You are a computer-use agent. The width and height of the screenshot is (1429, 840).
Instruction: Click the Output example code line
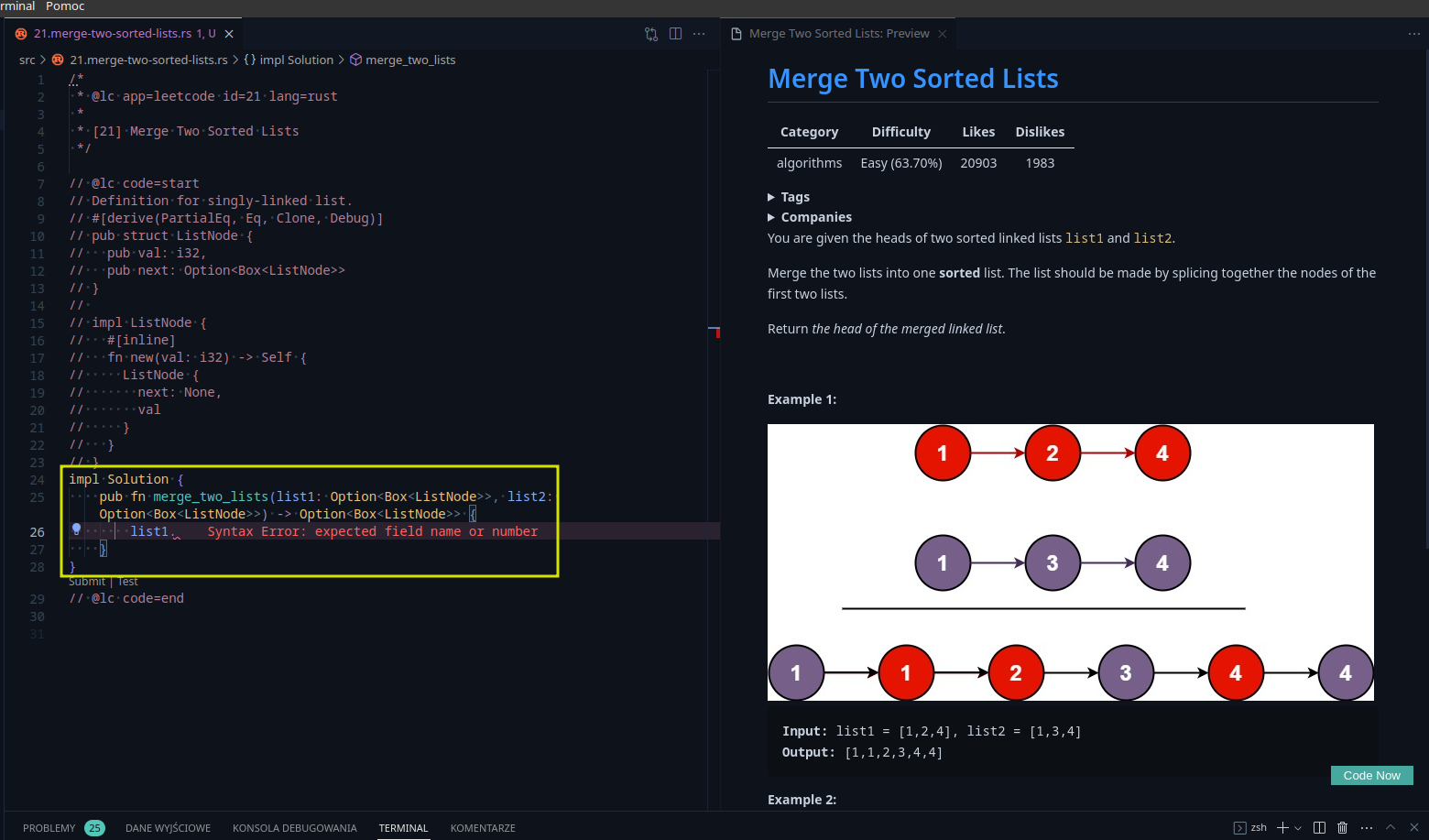pos(862,752)
